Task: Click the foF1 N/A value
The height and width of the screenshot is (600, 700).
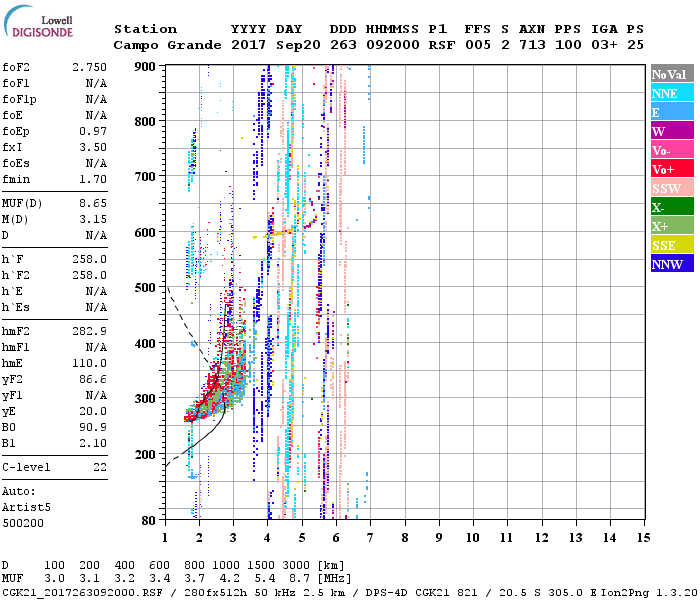Action: click(96, 83)
